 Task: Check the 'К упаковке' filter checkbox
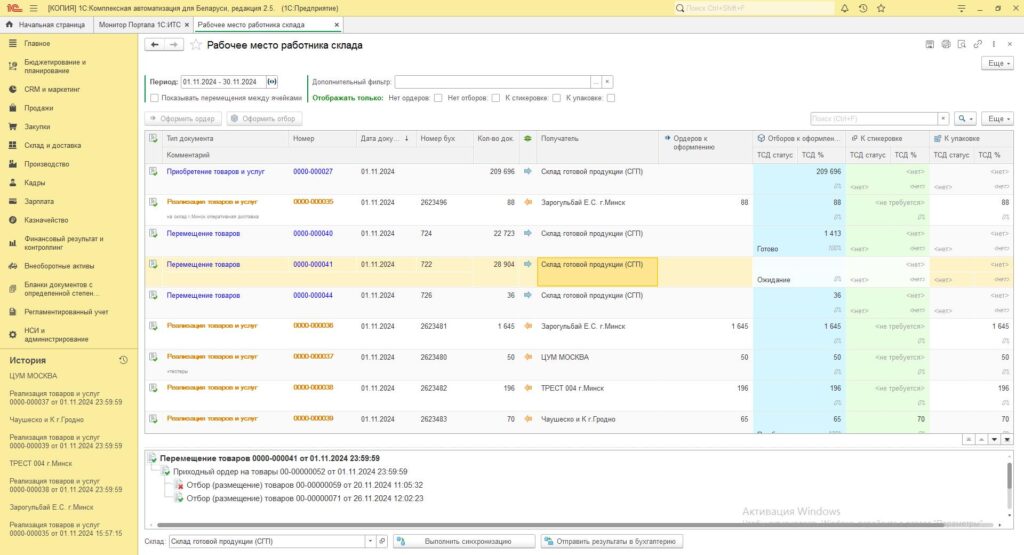point(611,98)
